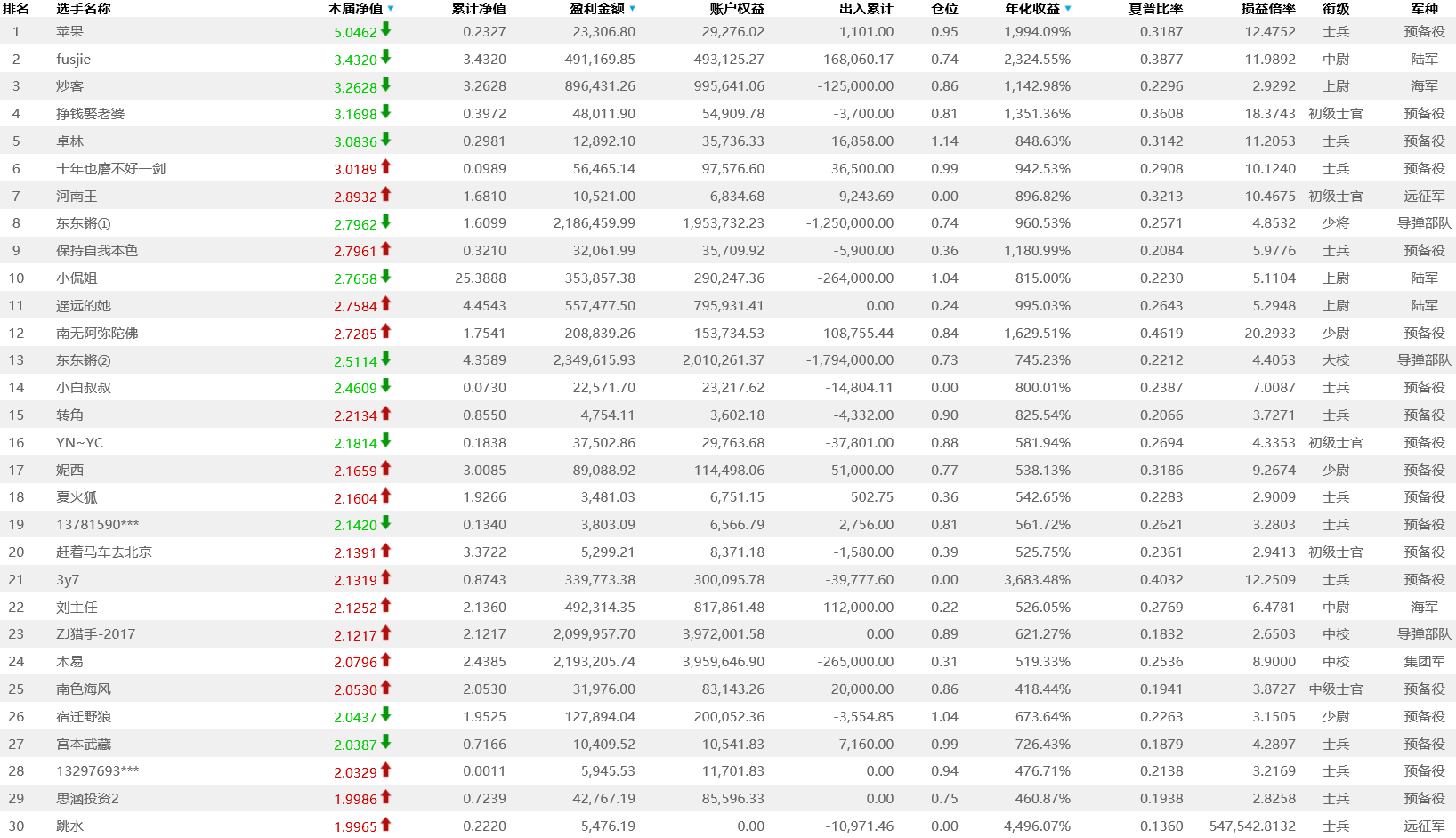1456x838 pixels.
Task: Click the red up arrow in 河南王 row
Action: 385,194
